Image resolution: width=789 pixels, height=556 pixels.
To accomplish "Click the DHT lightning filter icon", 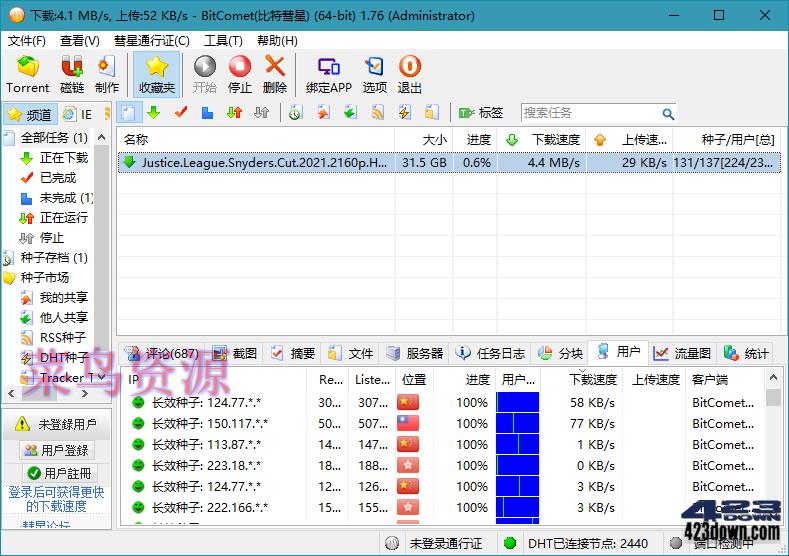I will (x=405, y=113).
